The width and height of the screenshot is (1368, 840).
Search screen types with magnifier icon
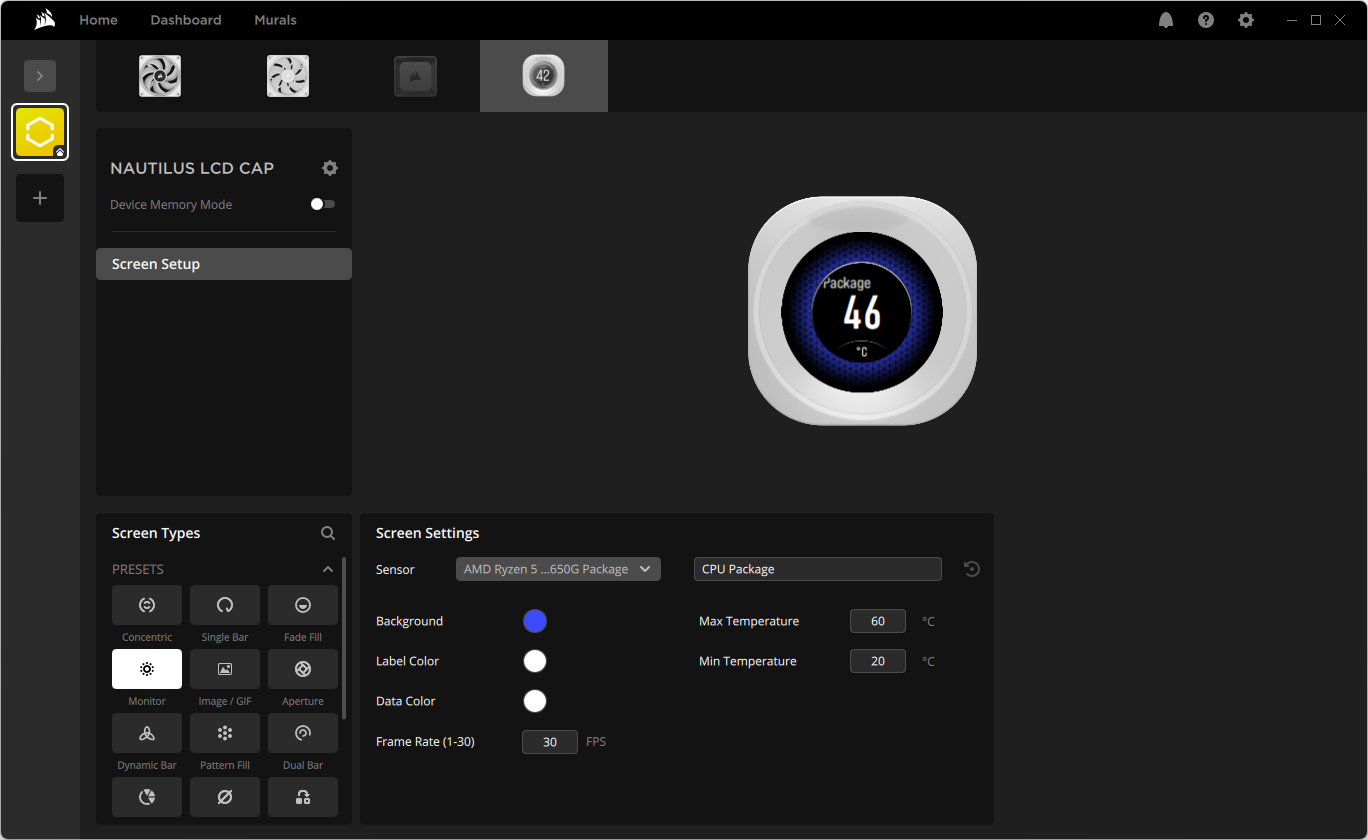click(328, 534)
